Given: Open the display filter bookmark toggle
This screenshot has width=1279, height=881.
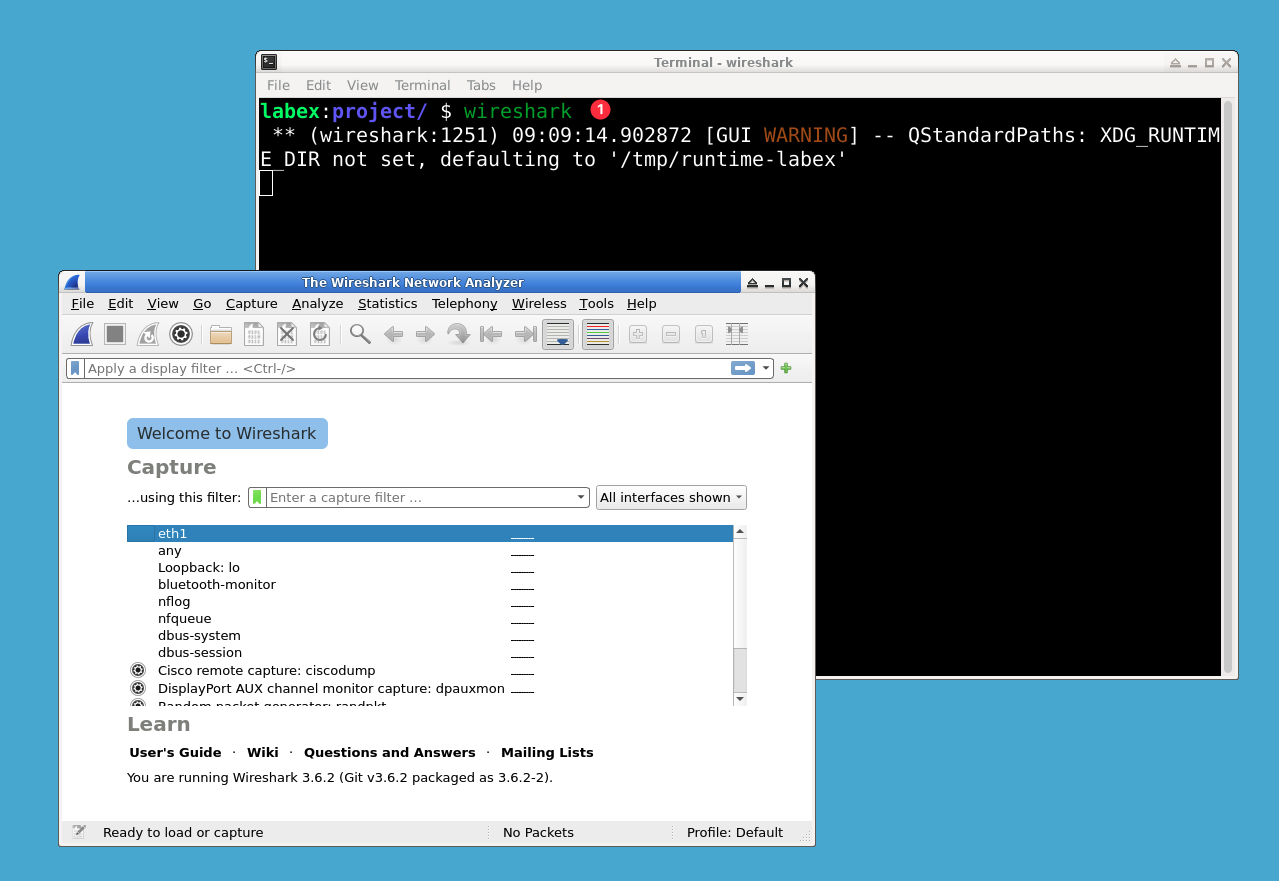Looking at the screenshot, I should [x=74, y=368].
